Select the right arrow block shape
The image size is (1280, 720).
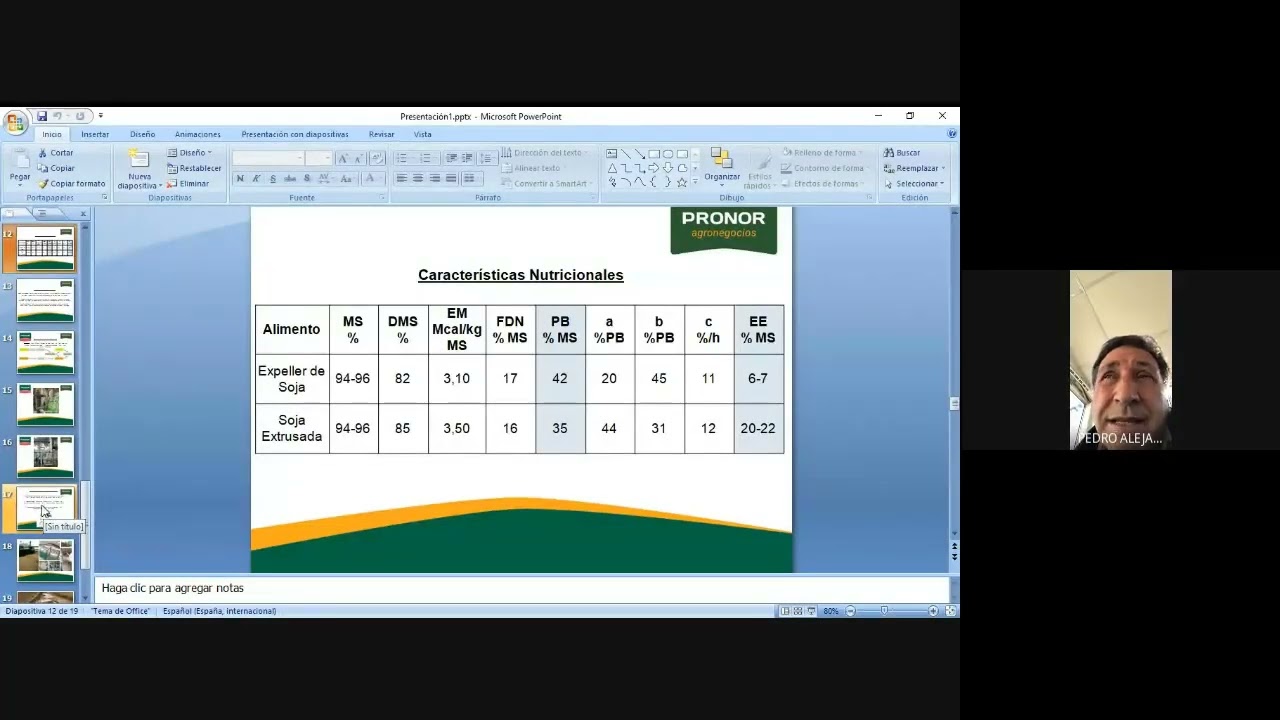click(x=654, y=168)
